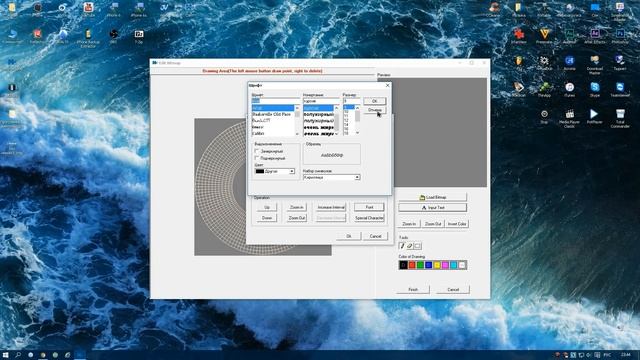
Task: Open Adobe Audition desktop shortcut
Action: [x=569, y=36]
